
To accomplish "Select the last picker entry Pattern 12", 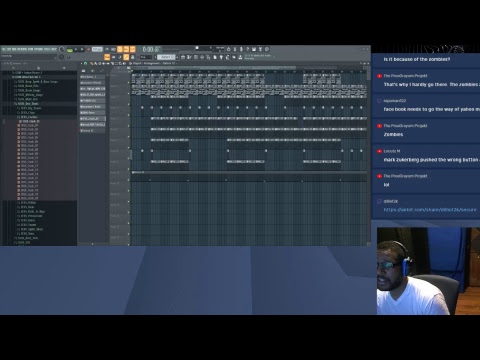I will point(93,131).
